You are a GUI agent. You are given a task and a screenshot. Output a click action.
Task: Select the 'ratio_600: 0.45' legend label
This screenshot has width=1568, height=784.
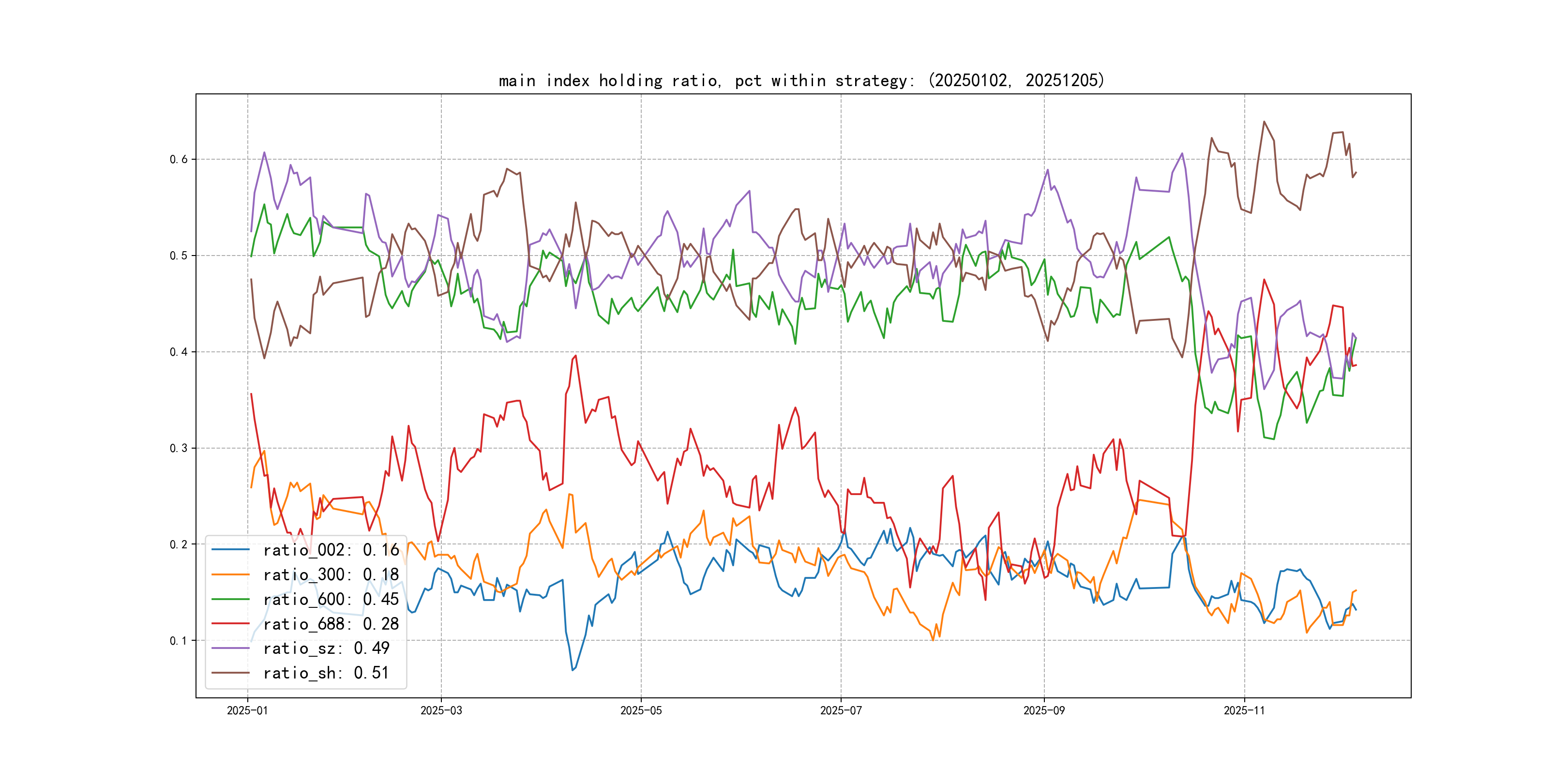(331, 599)
